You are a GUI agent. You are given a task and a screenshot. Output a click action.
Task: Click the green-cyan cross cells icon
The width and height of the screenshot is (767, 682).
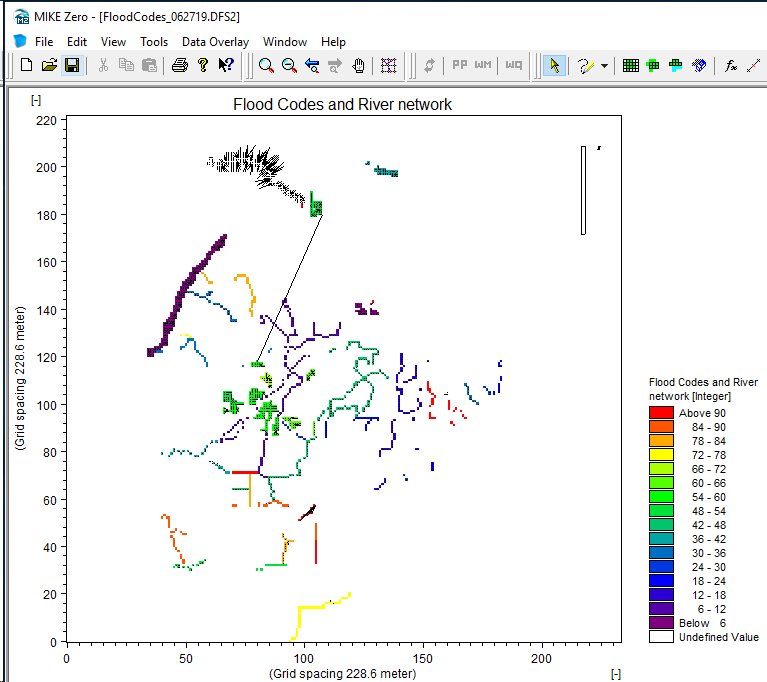[x=676, y=65]
